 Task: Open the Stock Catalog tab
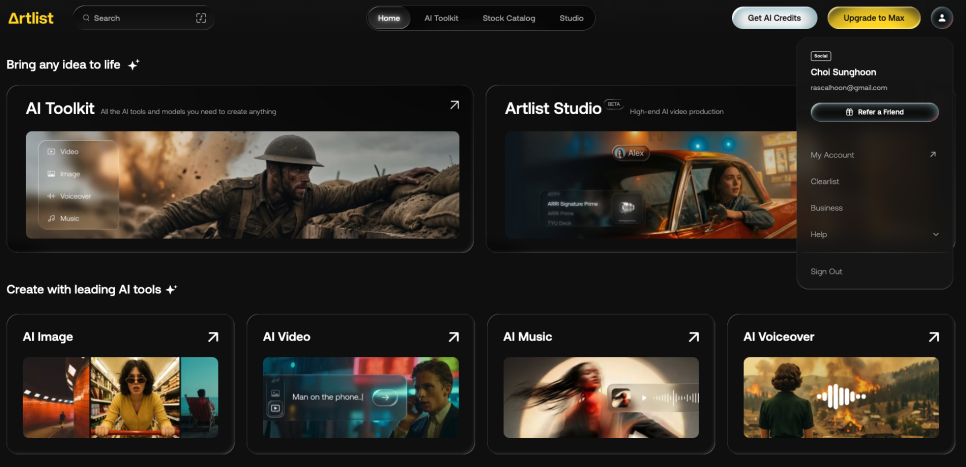509,18
